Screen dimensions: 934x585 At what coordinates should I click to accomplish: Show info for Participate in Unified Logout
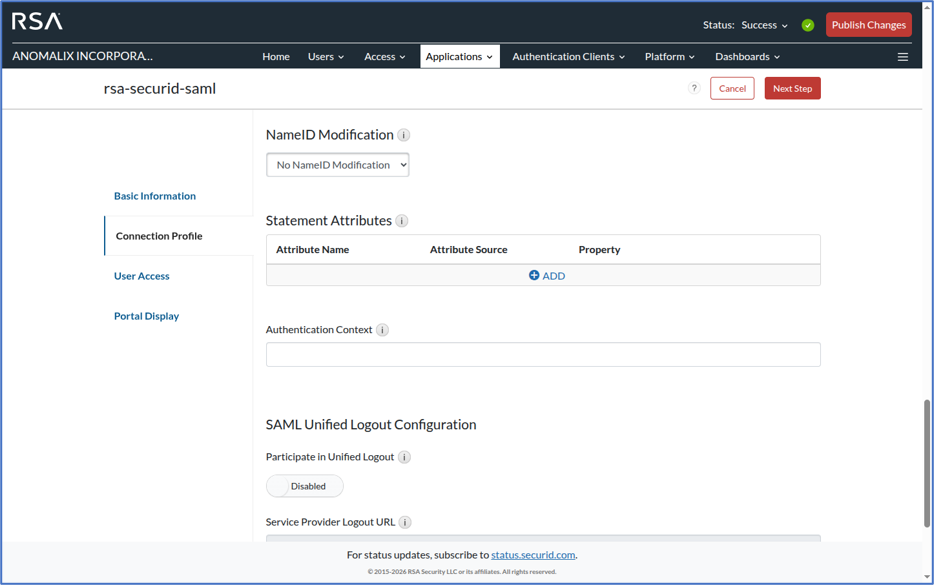404,457
